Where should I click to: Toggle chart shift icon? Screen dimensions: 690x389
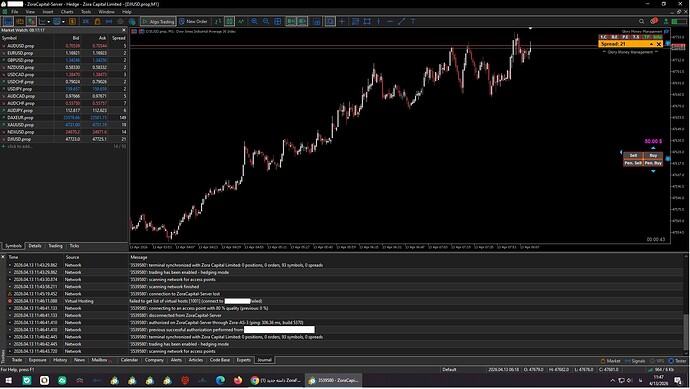pyautogui.click(x=302, y=21)
